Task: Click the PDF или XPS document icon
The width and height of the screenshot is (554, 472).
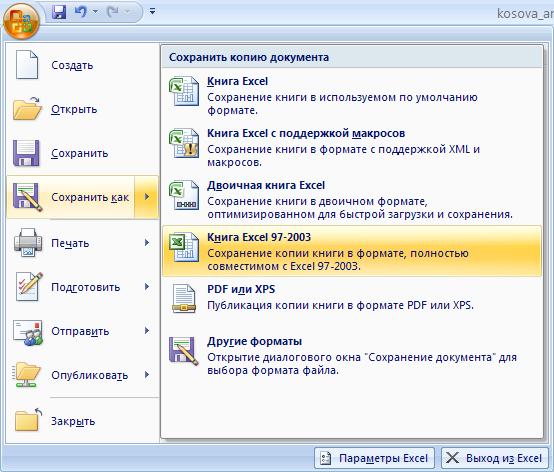Action: [184, 299]
